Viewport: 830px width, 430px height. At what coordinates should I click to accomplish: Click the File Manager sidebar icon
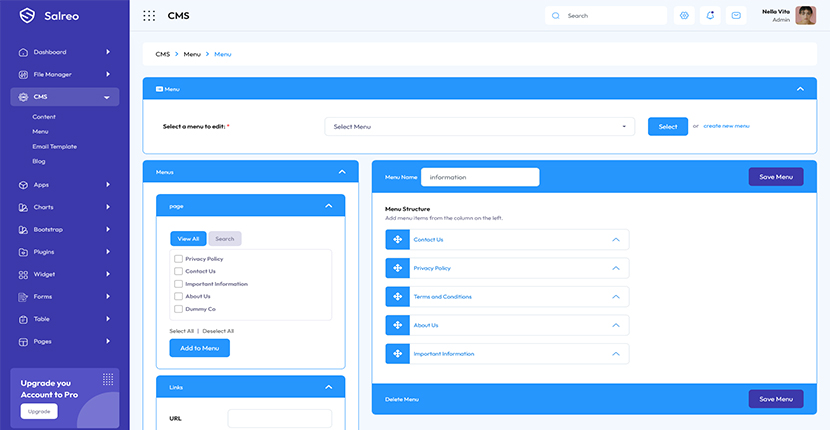(x=23, y=74)
